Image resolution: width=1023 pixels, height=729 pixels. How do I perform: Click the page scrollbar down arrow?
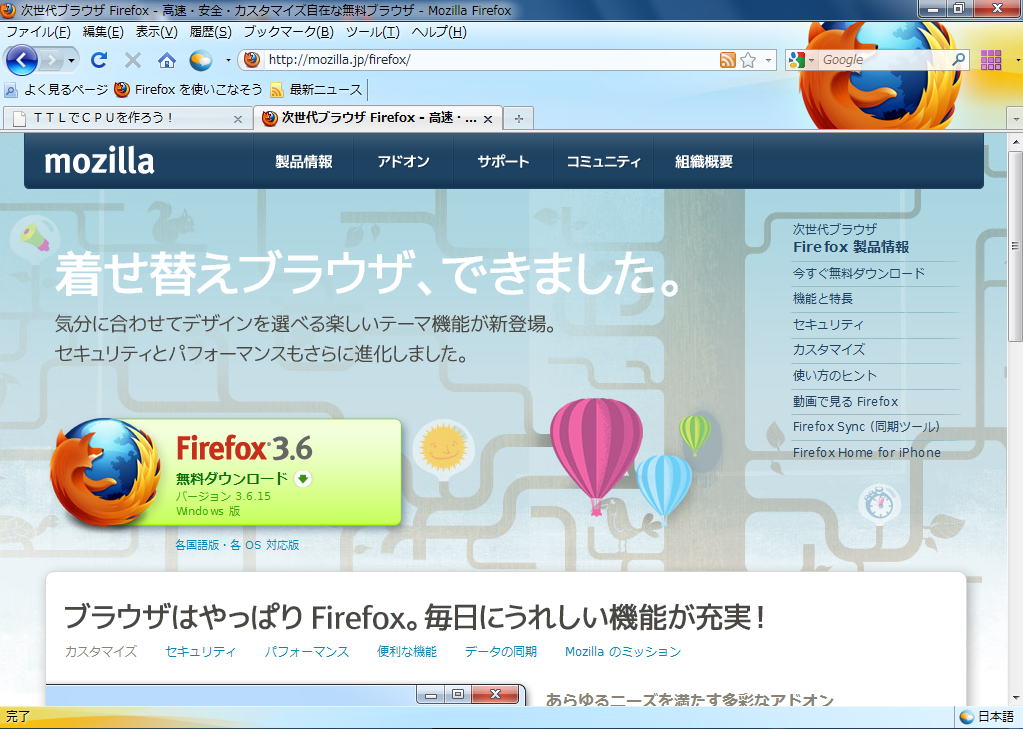[x=1015, y=698]
